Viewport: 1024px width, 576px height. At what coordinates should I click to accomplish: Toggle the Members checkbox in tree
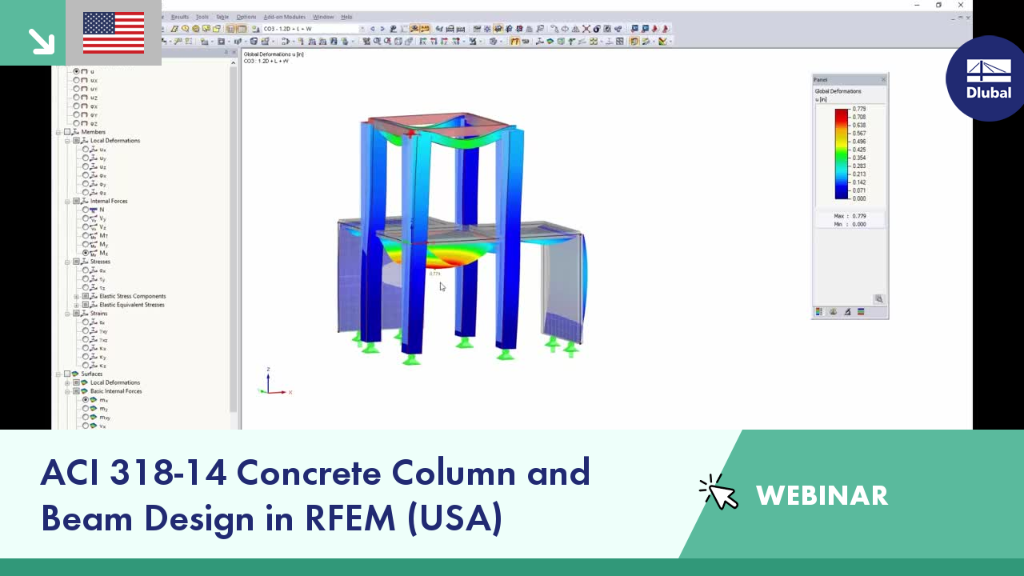[x=67, y=132]
